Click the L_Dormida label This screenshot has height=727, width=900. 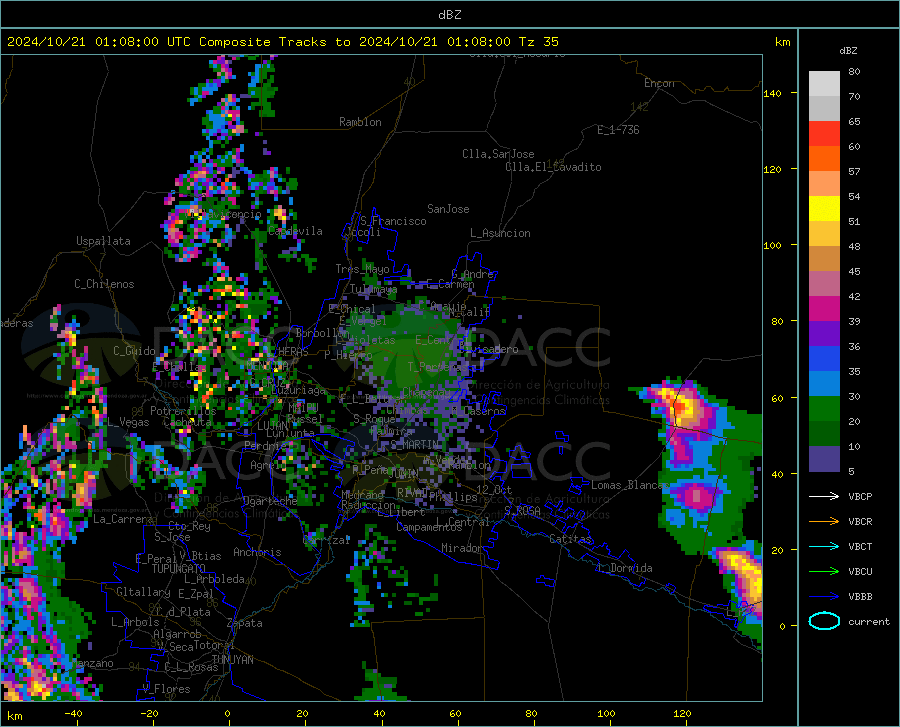pos(624,568)
